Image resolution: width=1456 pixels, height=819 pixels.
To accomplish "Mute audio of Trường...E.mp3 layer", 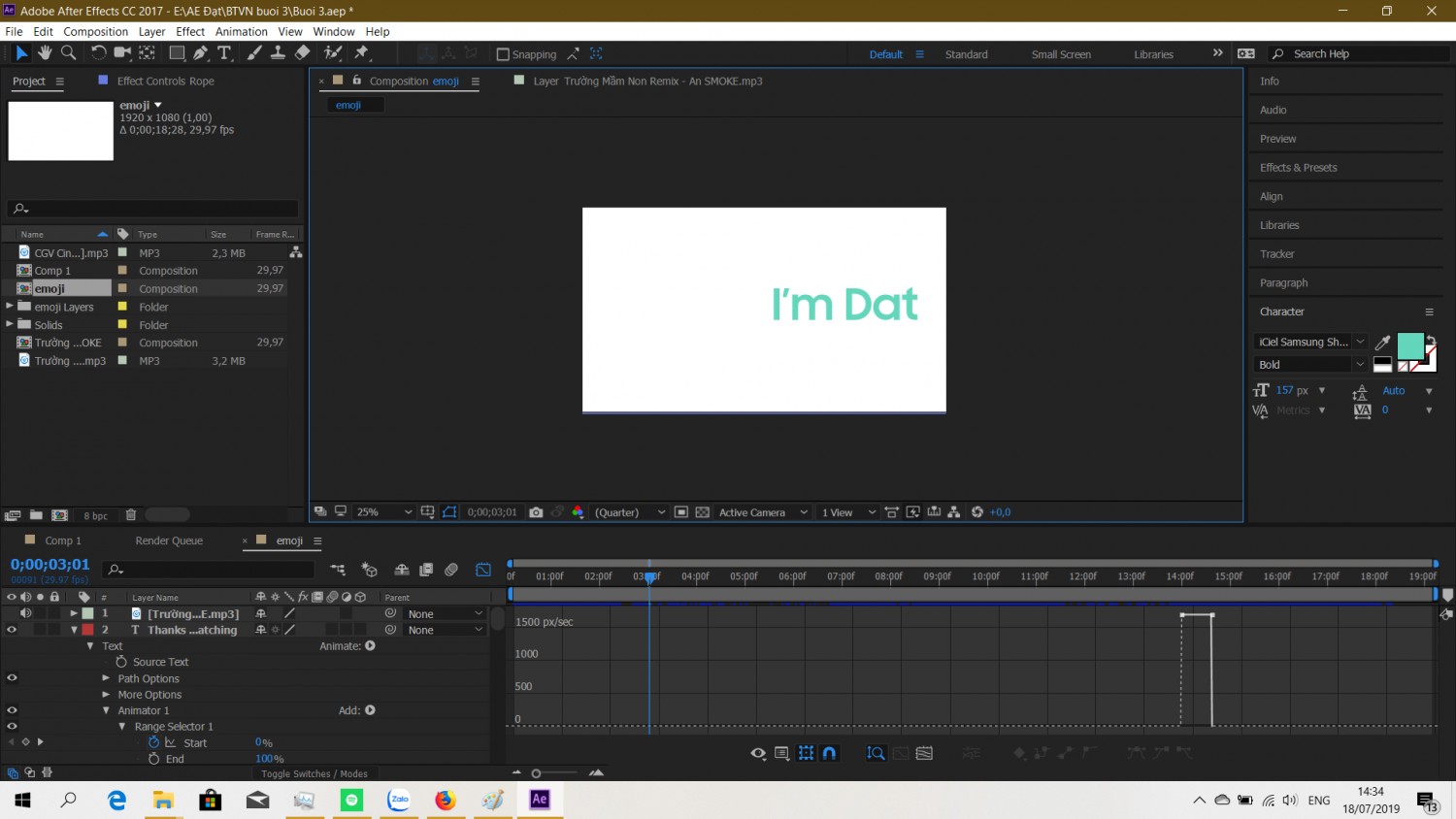I will point(25,613).
